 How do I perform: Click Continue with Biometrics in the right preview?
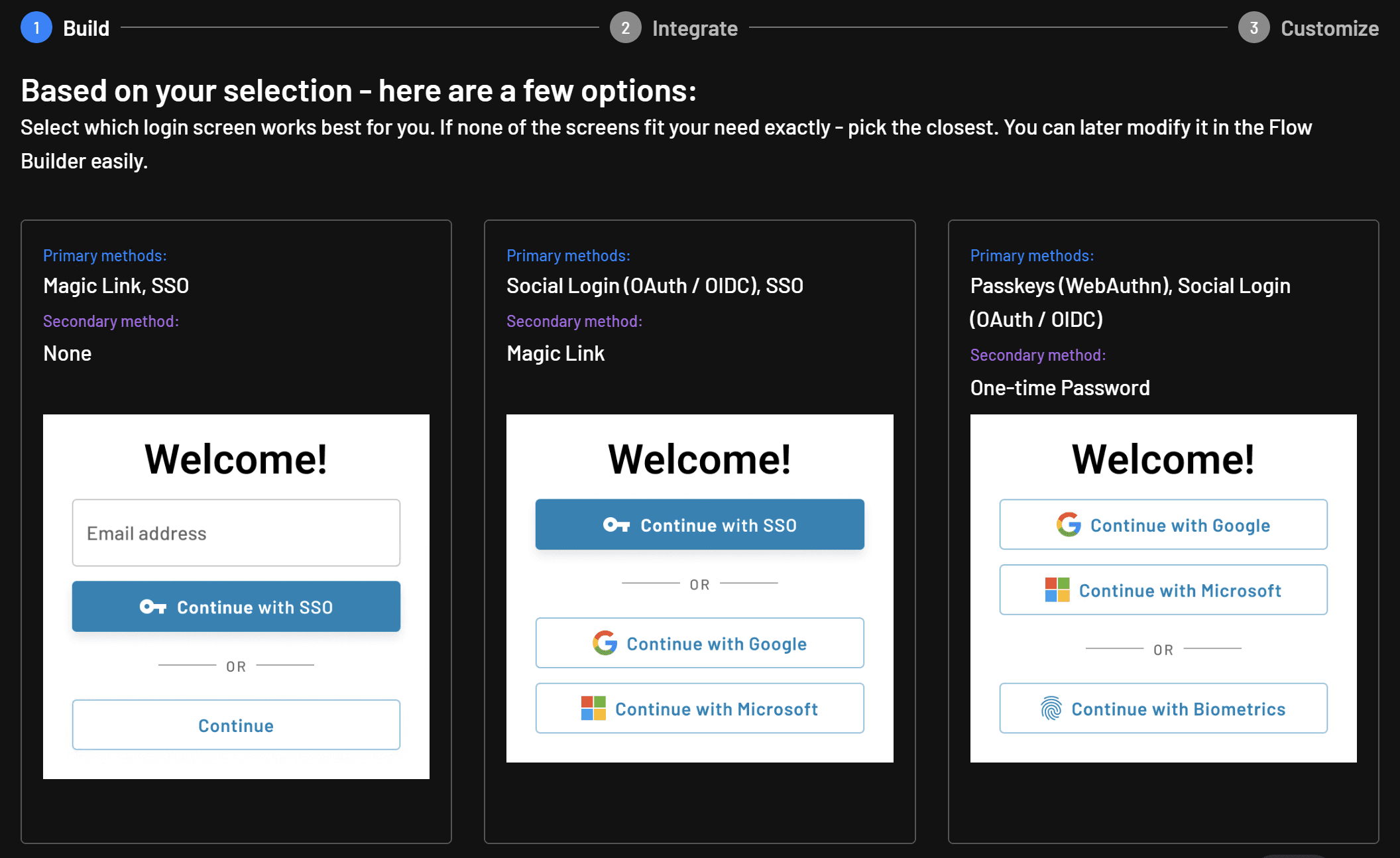(x=1163, y=708)
